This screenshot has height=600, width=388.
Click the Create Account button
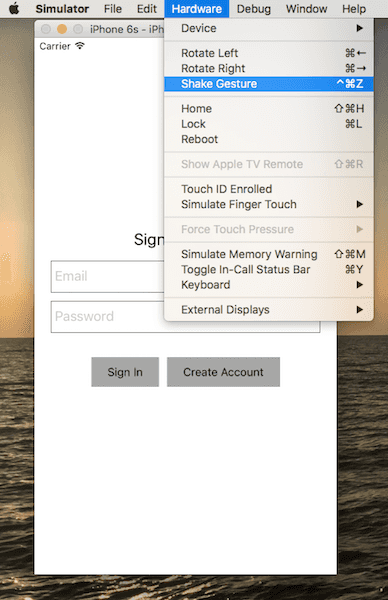[223, 372]
